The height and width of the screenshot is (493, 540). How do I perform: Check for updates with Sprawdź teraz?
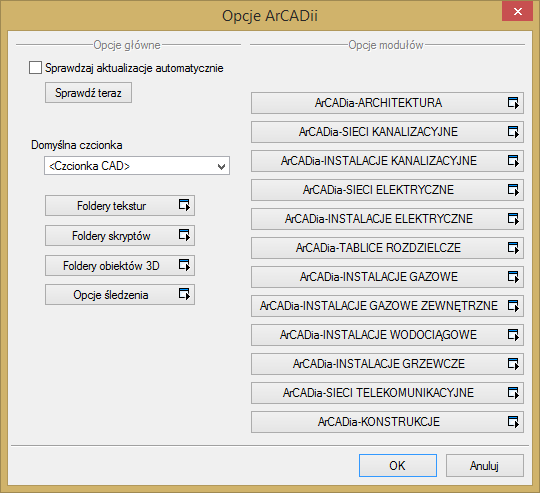pyautogui.click(x=88, y=93)
